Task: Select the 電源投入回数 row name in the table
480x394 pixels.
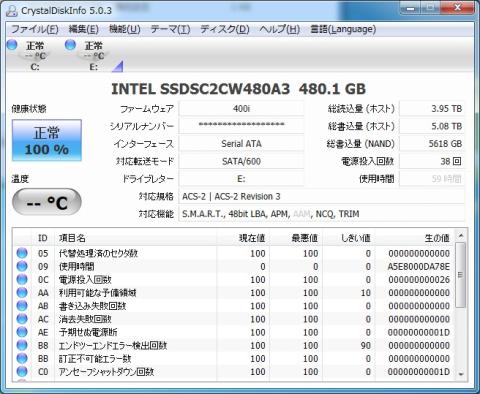Action: (x=85, y=279)
